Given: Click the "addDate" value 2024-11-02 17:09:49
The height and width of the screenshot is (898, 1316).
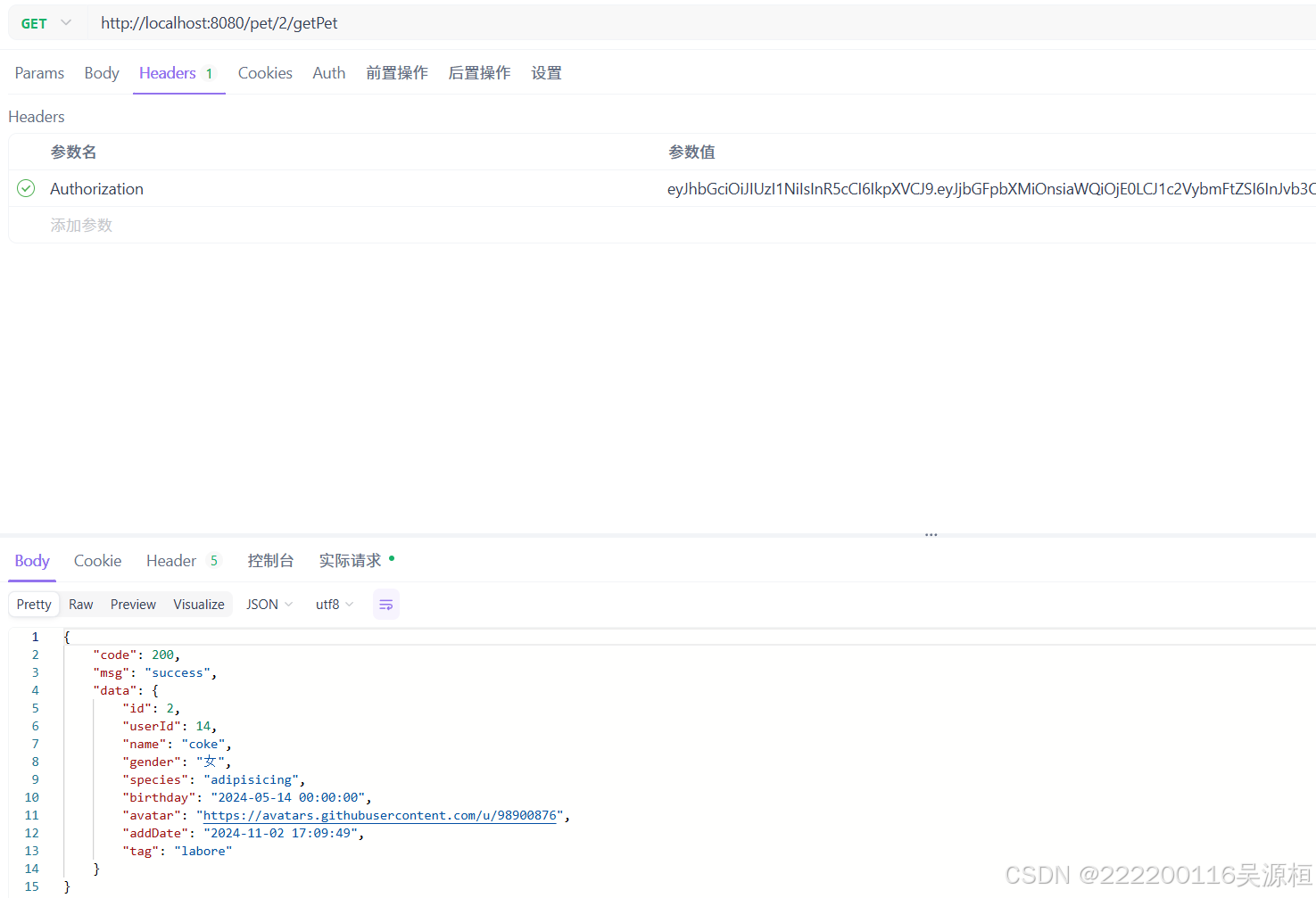Looking at the screenshot, I should pyautogui.click(x=280, y=834).
